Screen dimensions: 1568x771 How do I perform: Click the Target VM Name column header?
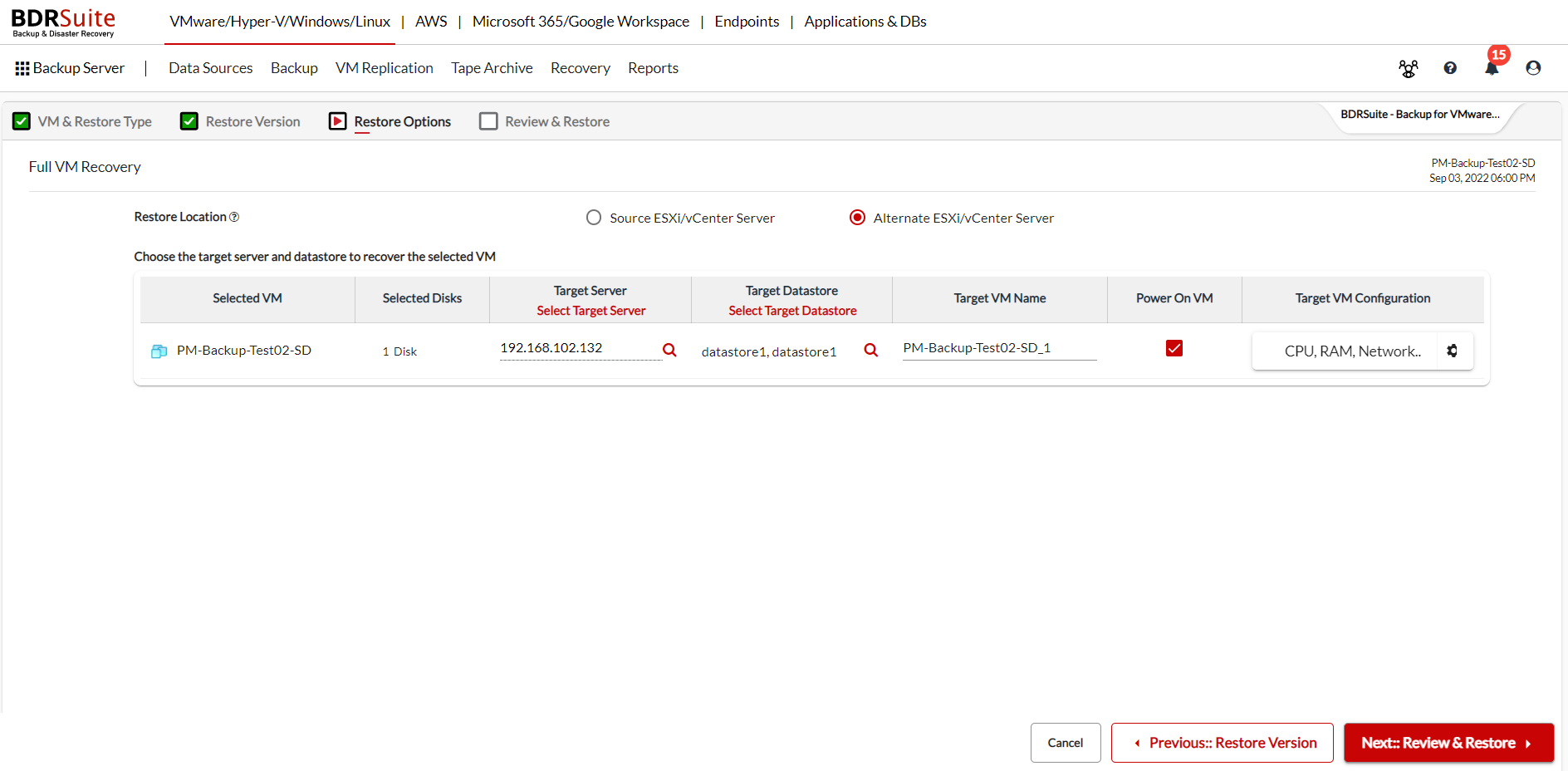1000,298
